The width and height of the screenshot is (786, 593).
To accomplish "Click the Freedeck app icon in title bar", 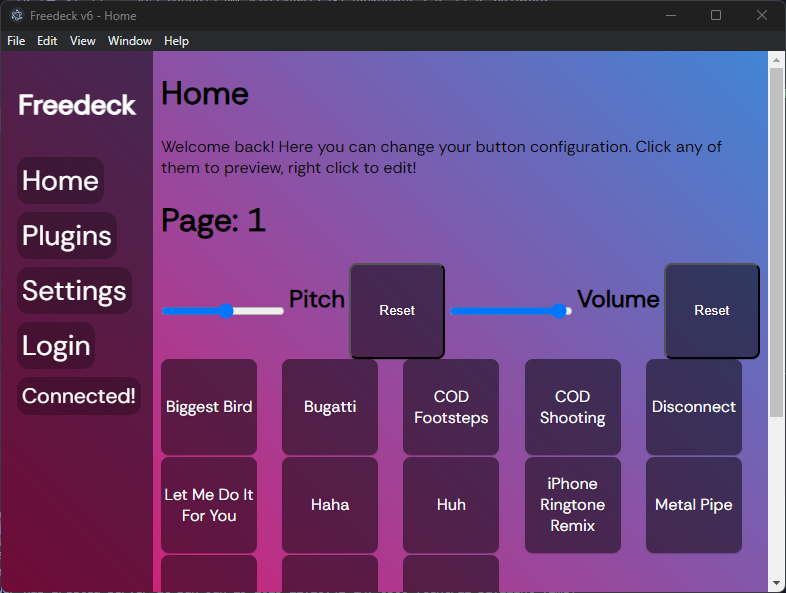I will click(x=17, y=15).
